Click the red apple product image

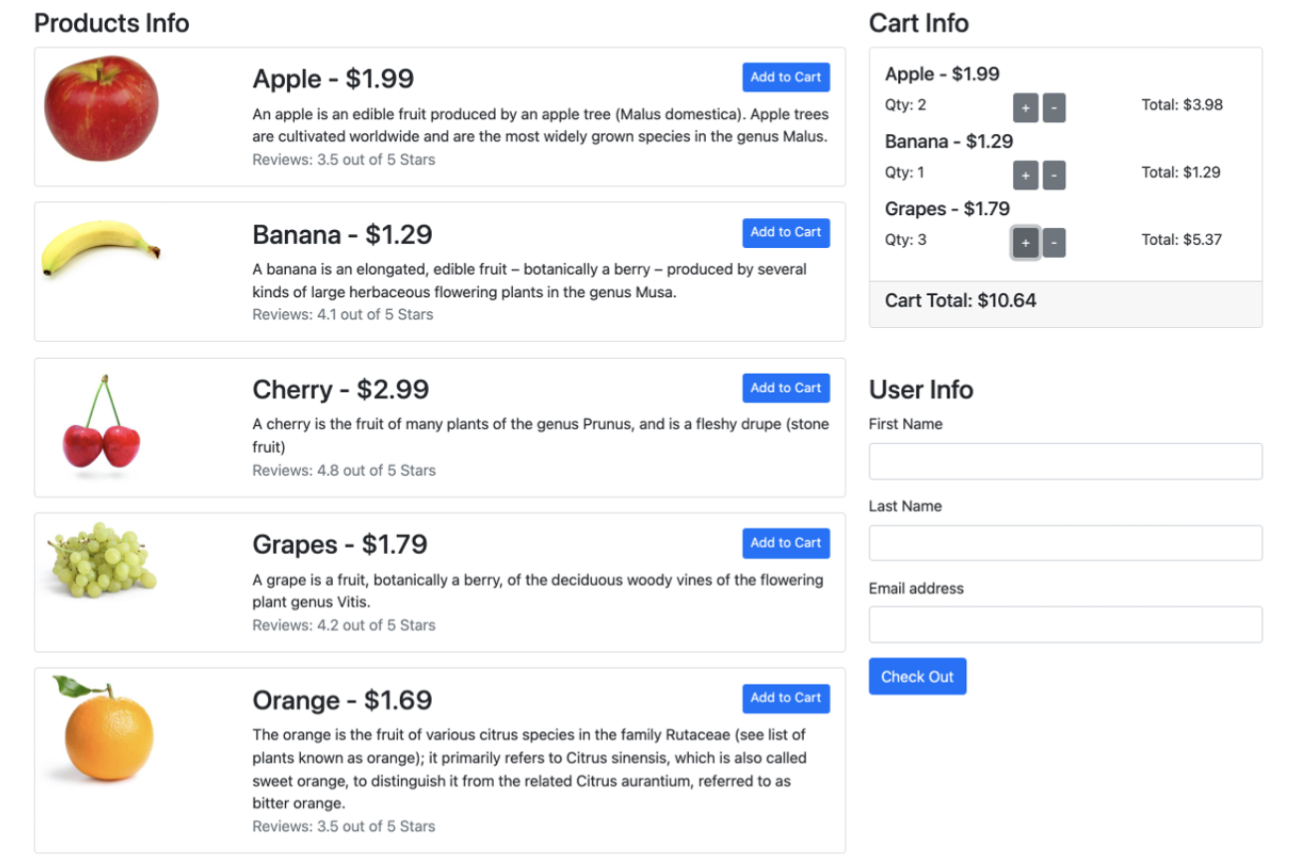(101, 108)
